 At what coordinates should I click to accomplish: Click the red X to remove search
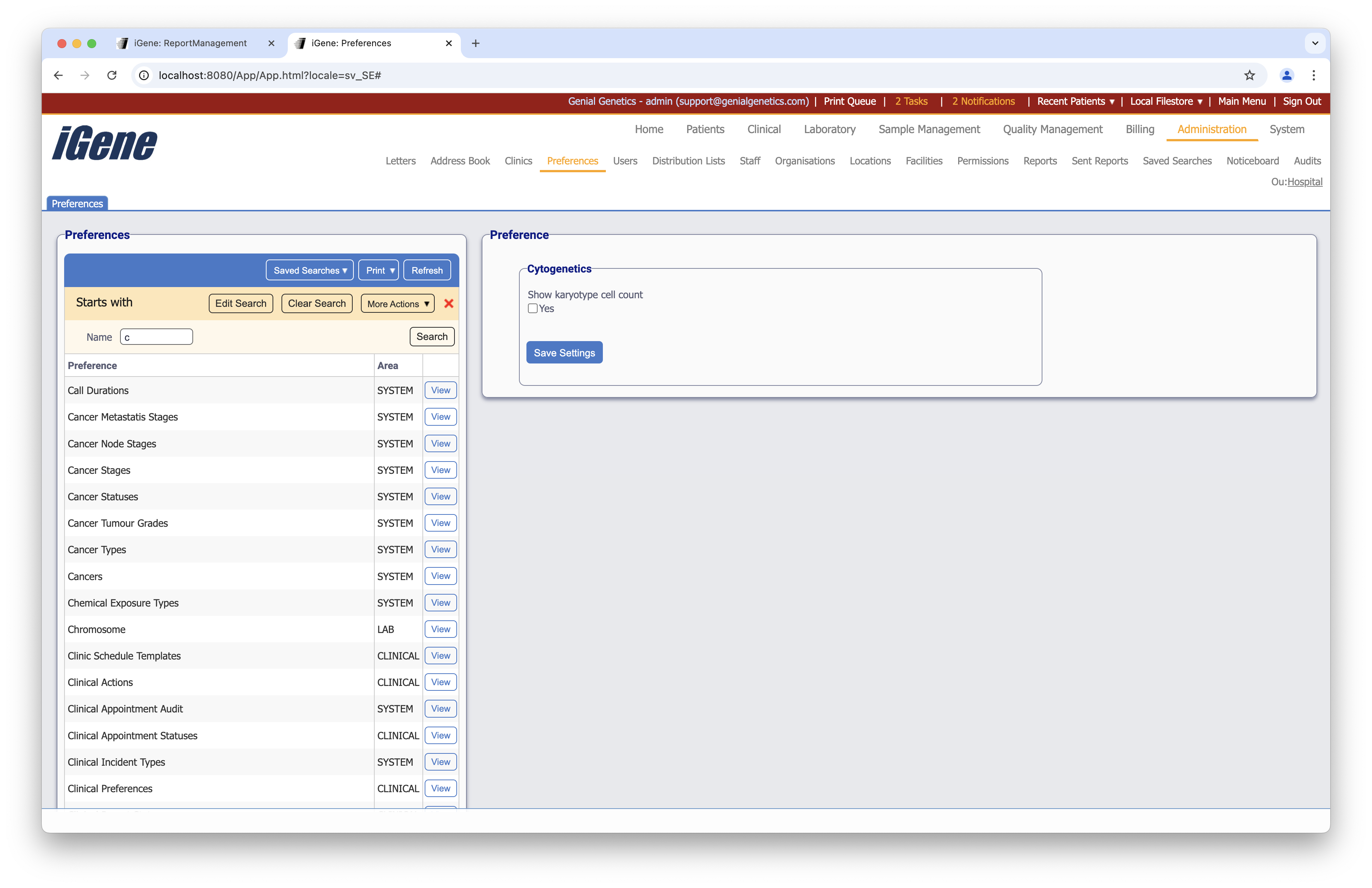click(449, 303)
